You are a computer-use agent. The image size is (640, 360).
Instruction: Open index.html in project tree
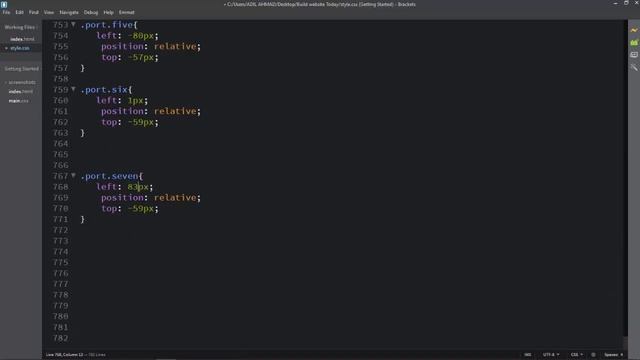pyautogui.click(x=20, y=91)
